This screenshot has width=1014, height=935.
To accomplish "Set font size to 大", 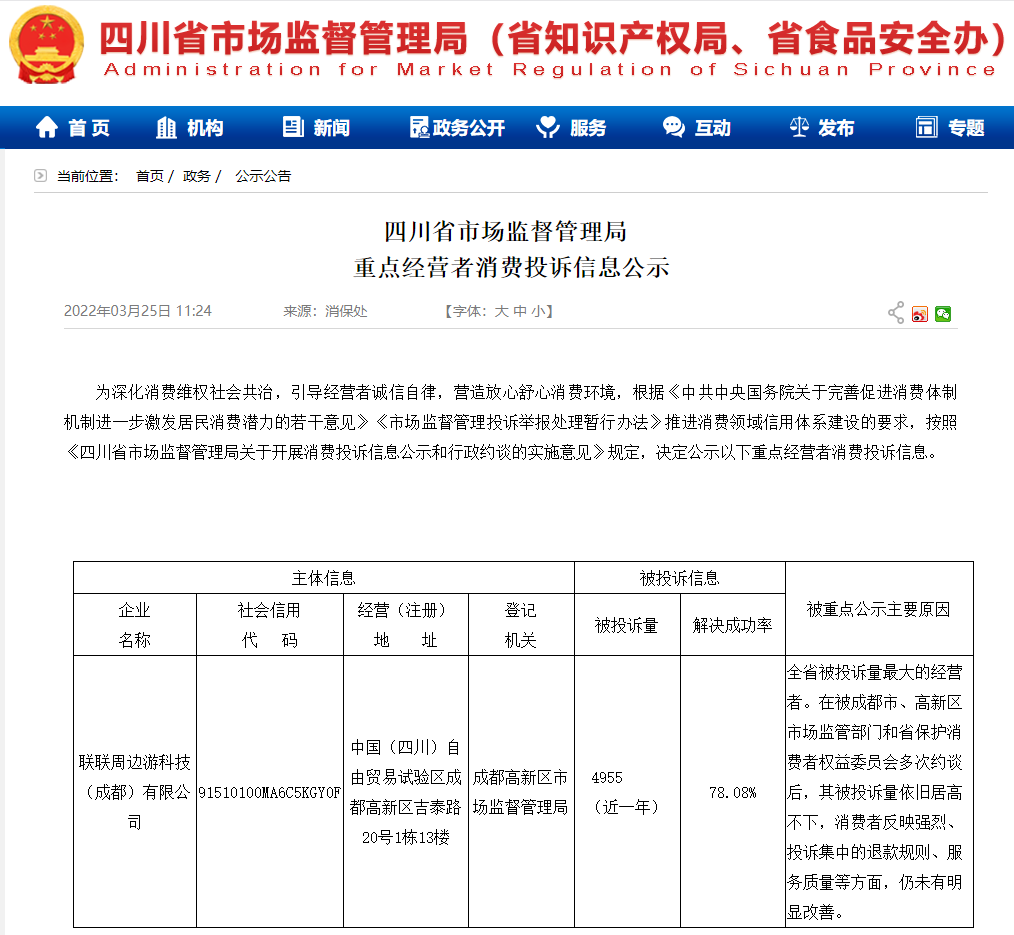I will coord(501,312).
